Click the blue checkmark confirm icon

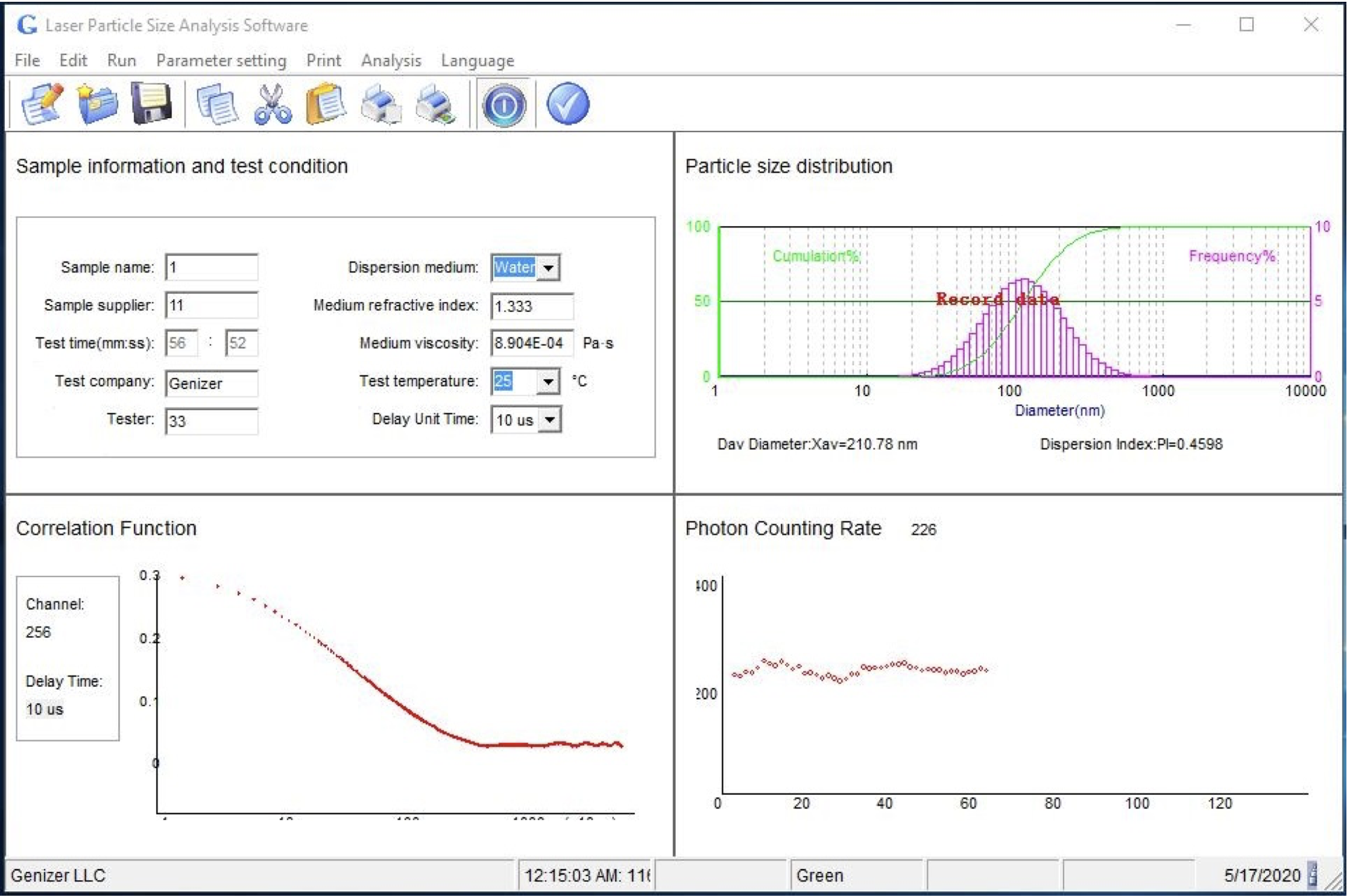tap(567, 104)
